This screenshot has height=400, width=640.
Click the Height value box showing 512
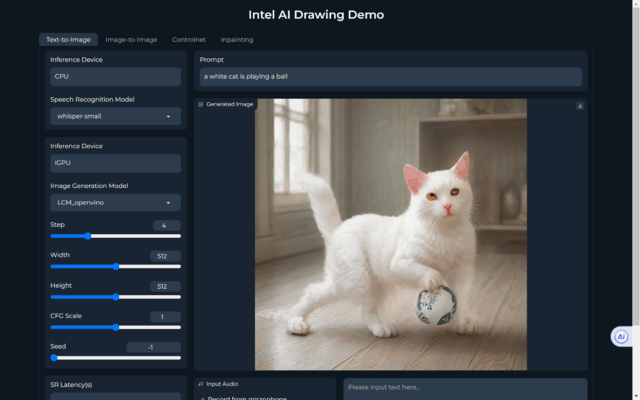165,287
